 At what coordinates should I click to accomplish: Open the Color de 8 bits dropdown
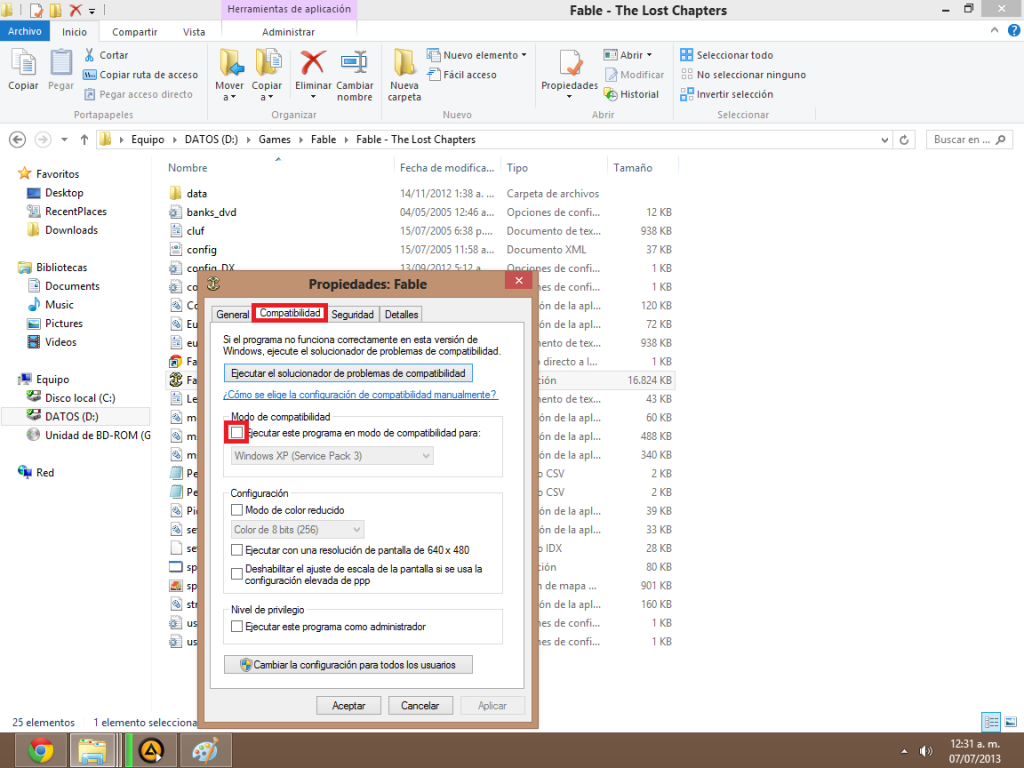[297, 530]
